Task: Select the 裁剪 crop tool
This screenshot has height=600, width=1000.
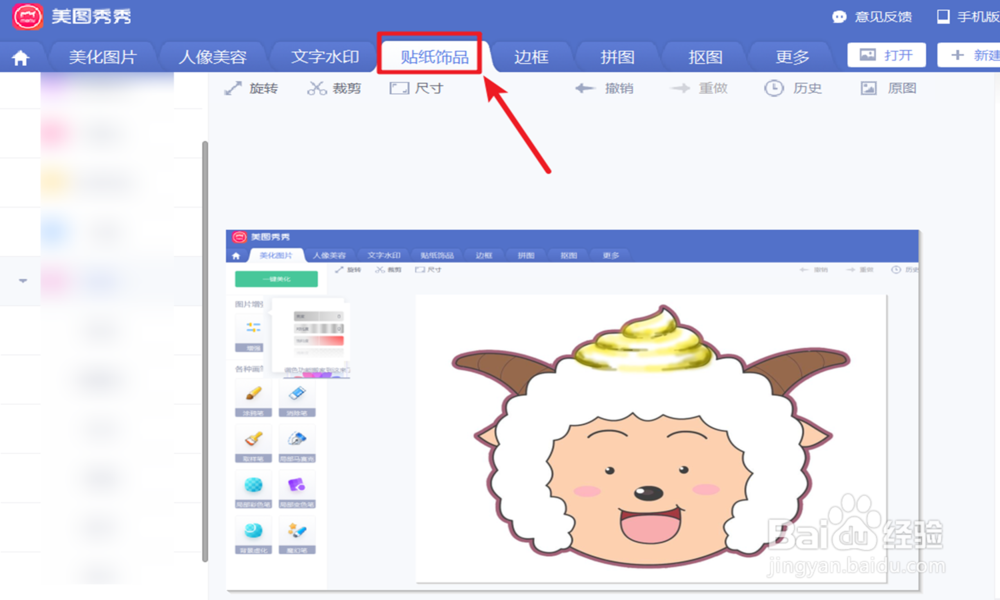Action: point(334,89)
